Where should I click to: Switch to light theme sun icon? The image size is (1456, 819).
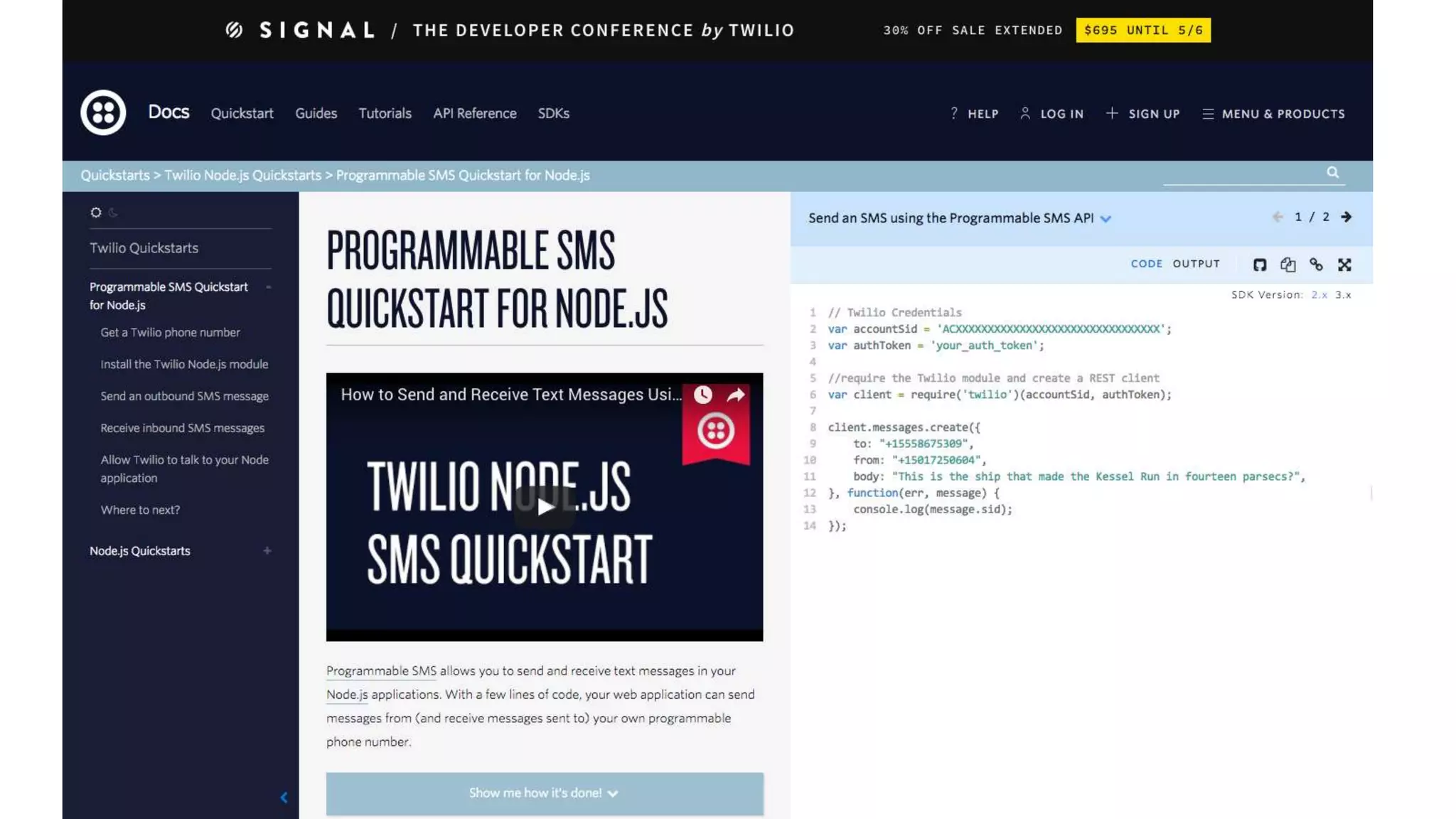(x=96, y=212)
